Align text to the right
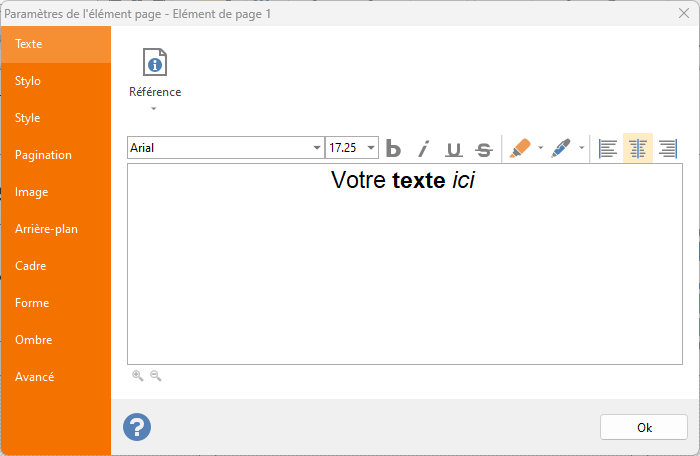This screenshot has height=456, width=700. coord(667,149)
